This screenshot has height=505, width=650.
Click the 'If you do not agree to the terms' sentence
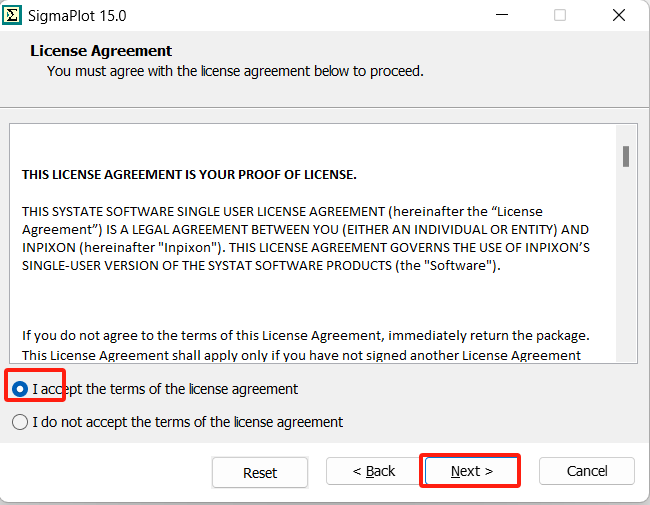pyautogui.click(x=306, y=335)
